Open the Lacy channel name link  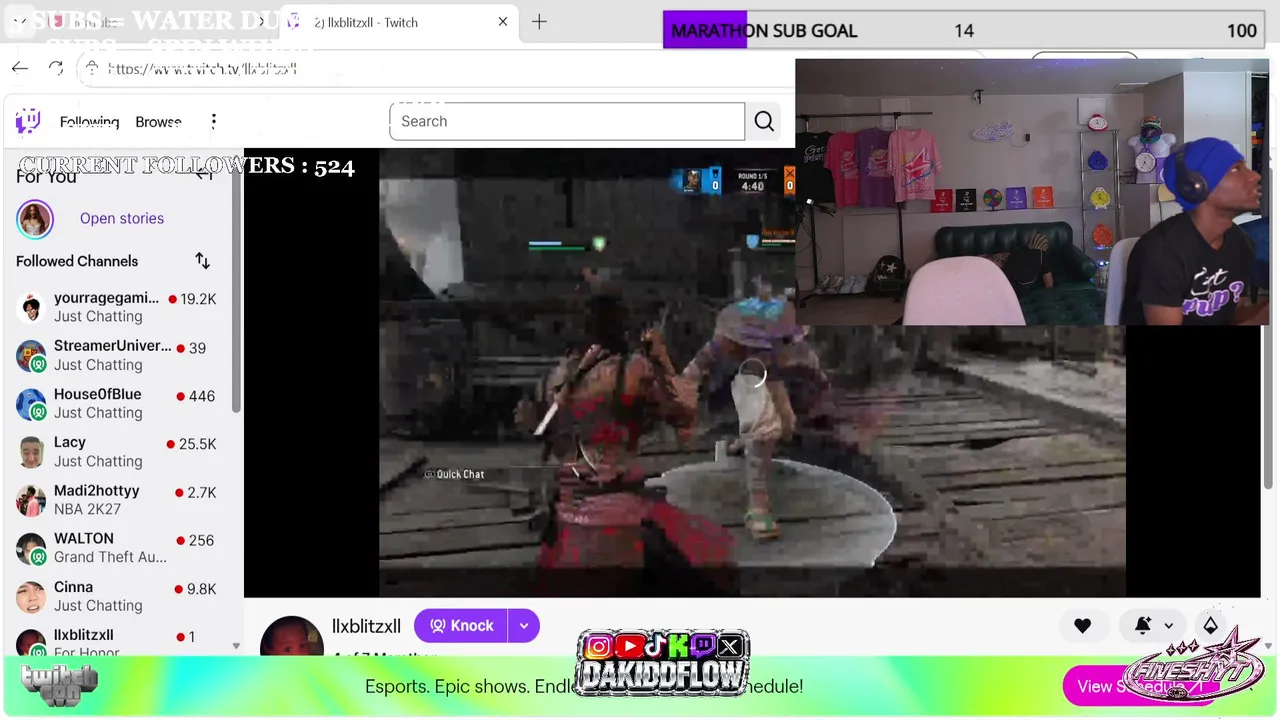[70, 442]
